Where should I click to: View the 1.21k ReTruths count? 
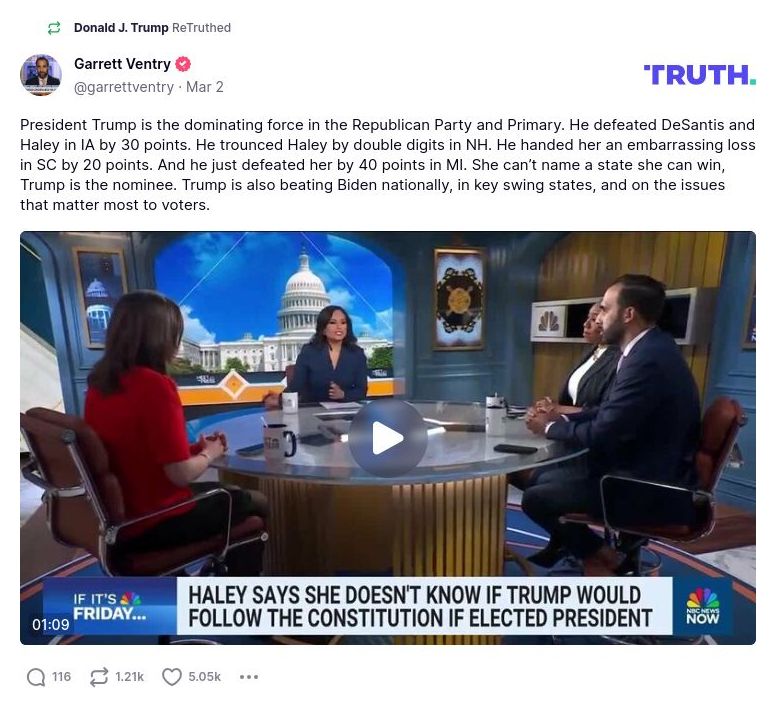[129, 677]
